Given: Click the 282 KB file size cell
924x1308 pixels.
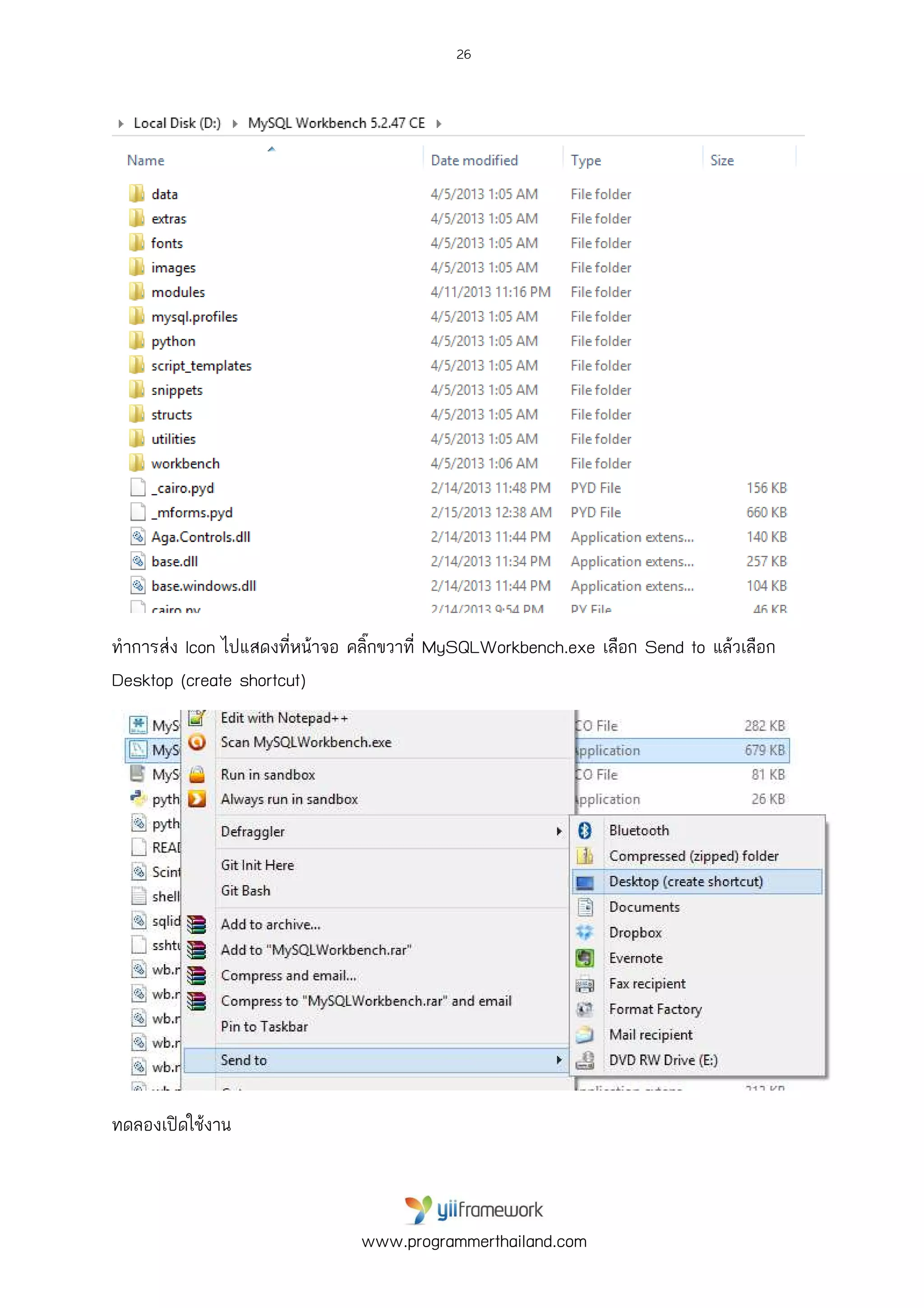Looking at the screenshot, I should tap(765, 726).
